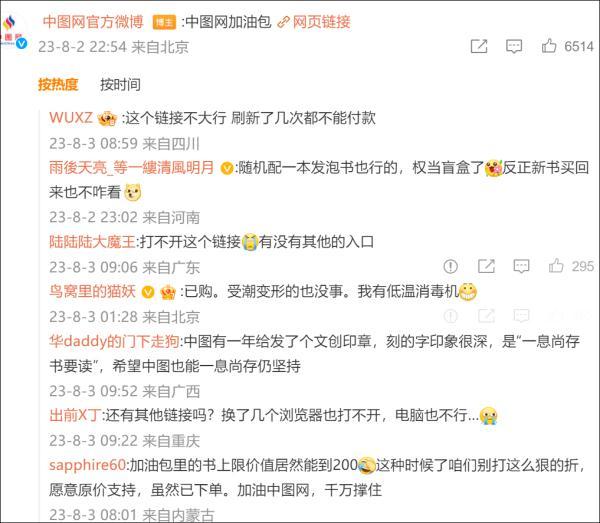The width and height of the screenshot is (600, 523).
Task: Sort comments by 按热度
Action: tap(58, 84)
